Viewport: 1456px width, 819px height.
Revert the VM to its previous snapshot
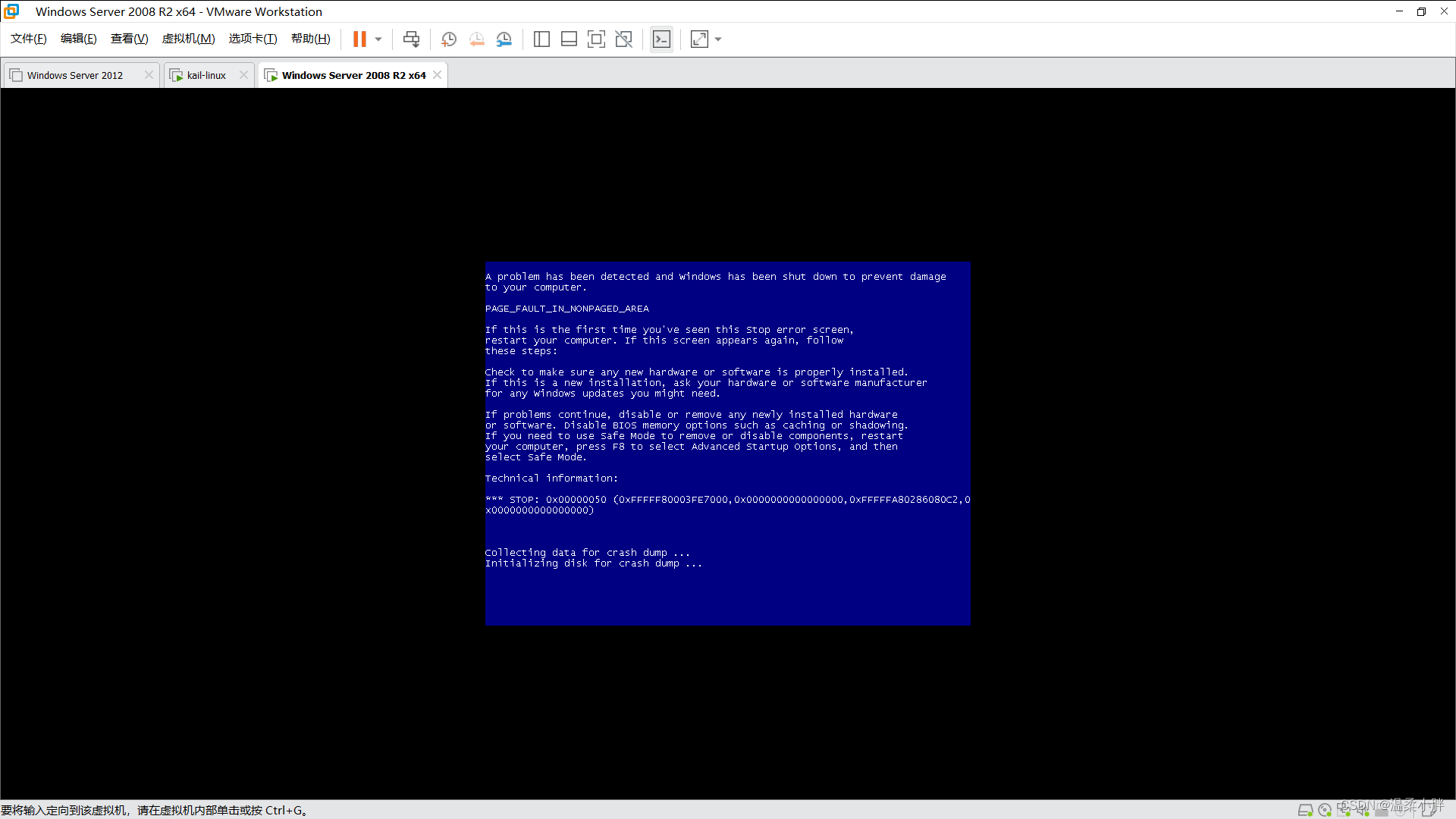click(476, 39)
